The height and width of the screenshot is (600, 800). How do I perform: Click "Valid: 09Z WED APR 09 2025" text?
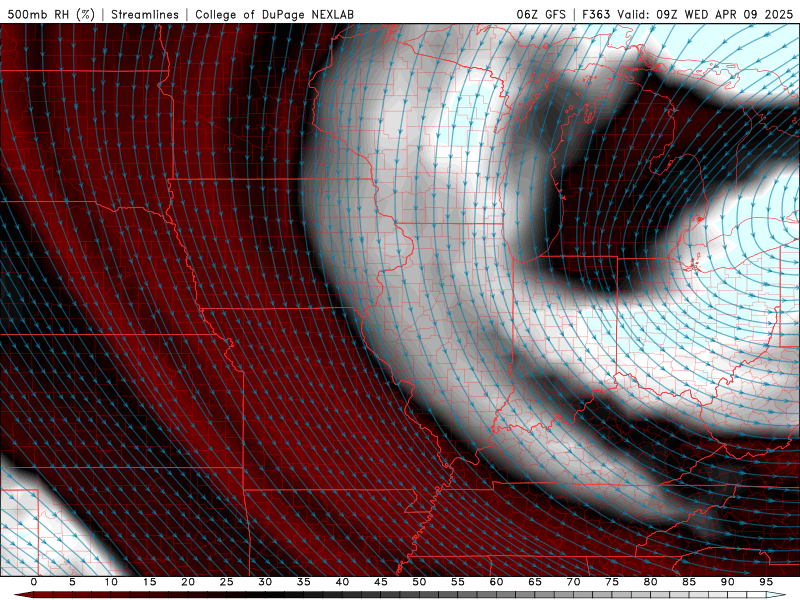point(705,14)
